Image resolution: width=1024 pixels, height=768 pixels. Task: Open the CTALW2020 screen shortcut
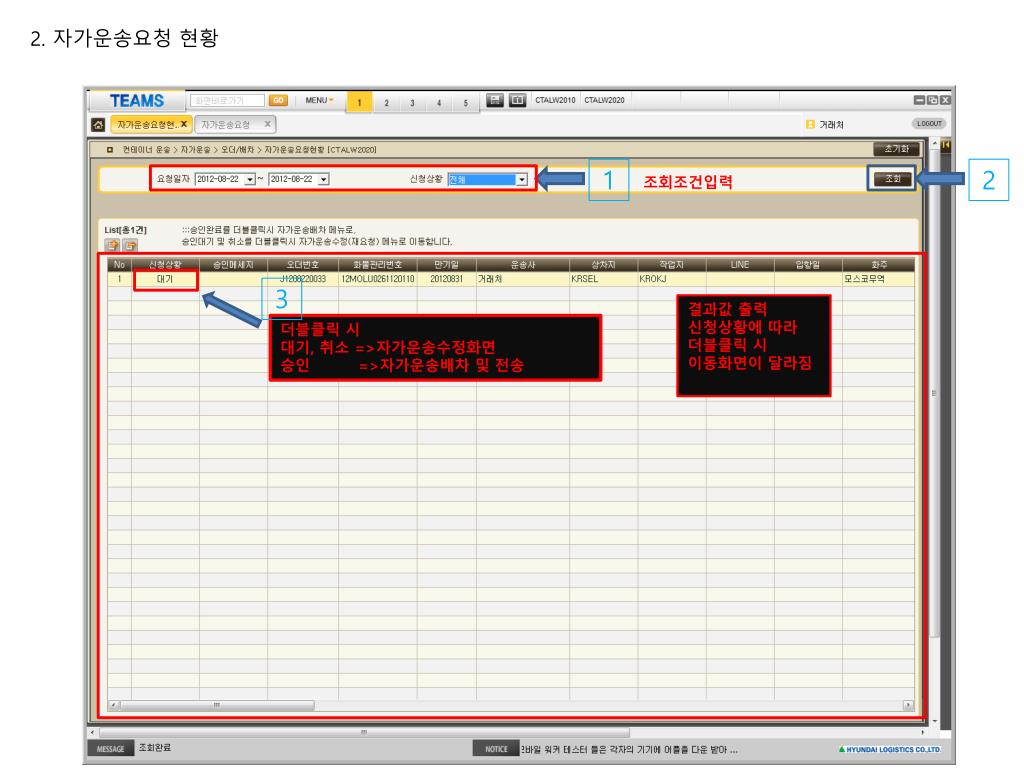[x=604, y=100]
